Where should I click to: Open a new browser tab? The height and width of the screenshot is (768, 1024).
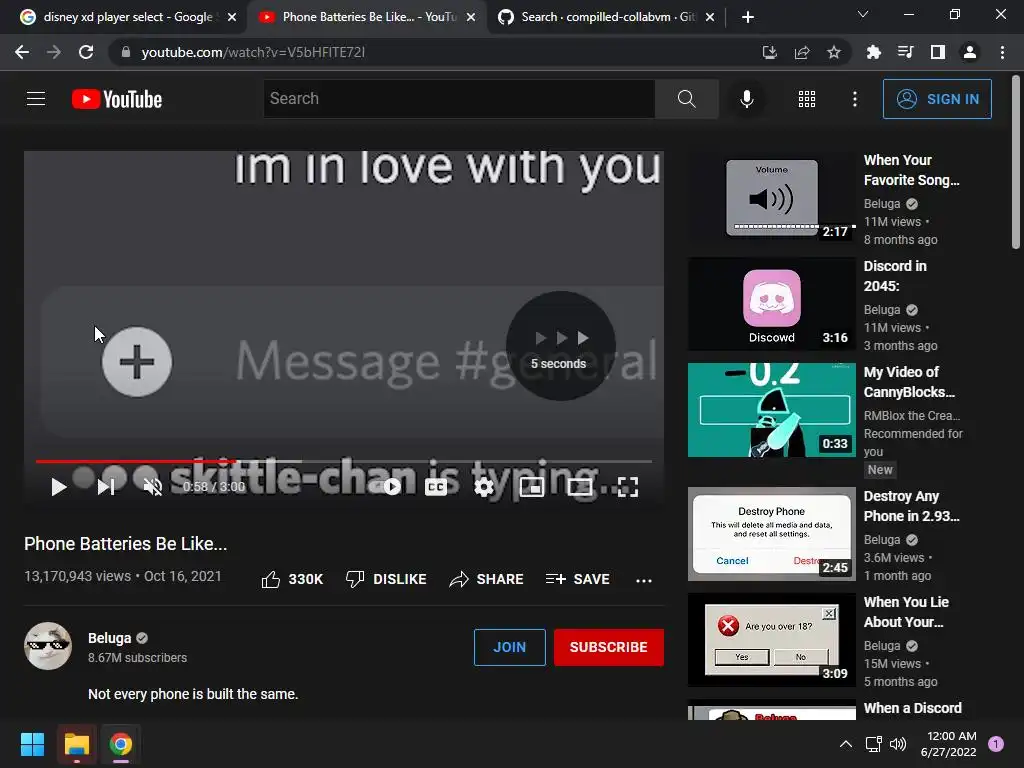pyautogui.click(x=748, y=18)
